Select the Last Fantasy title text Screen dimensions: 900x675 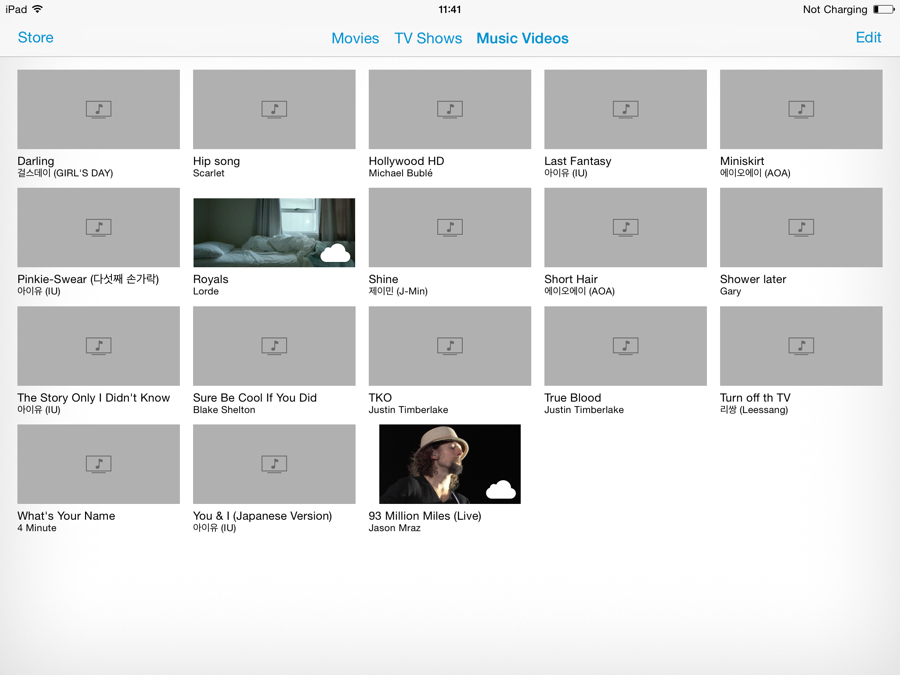click(577, 161)
